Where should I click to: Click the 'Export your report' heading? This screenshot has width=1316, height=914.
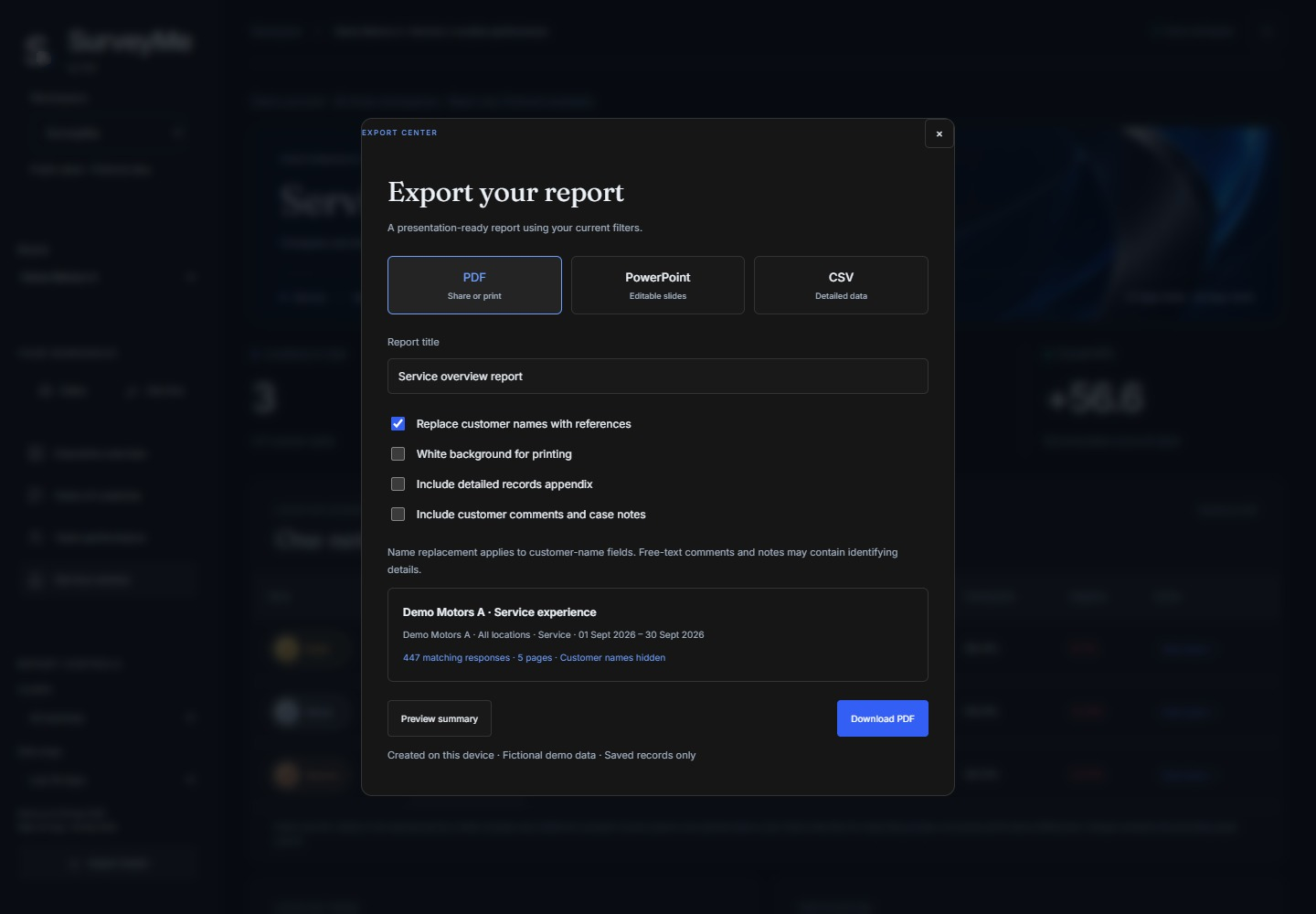505,192
